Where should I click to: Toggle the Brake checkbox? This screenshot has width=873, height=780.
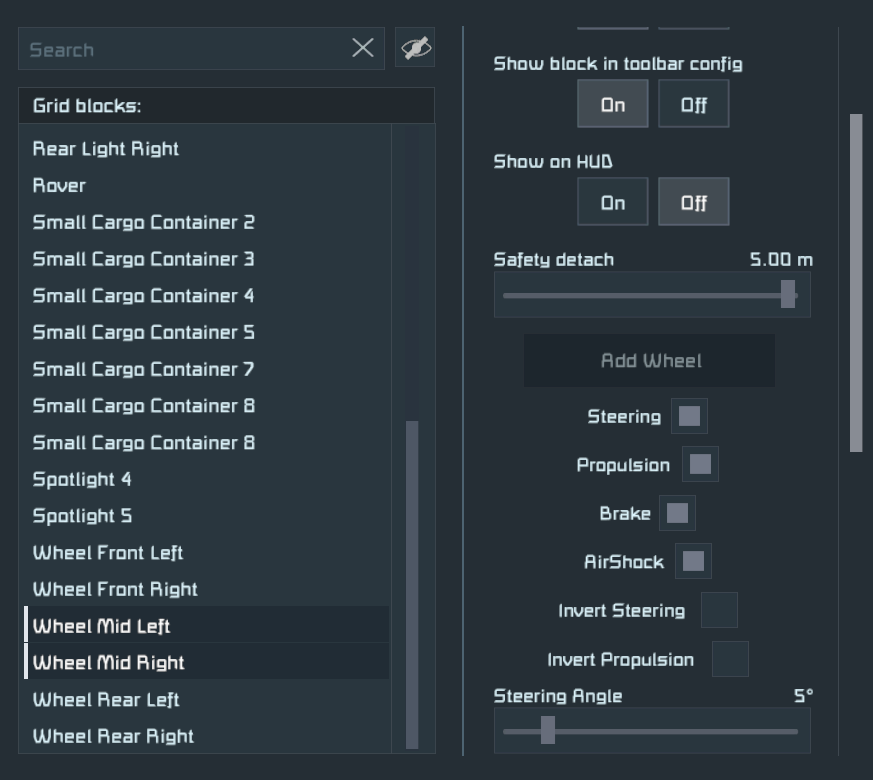pyautogui.click(x=677, y=513)
